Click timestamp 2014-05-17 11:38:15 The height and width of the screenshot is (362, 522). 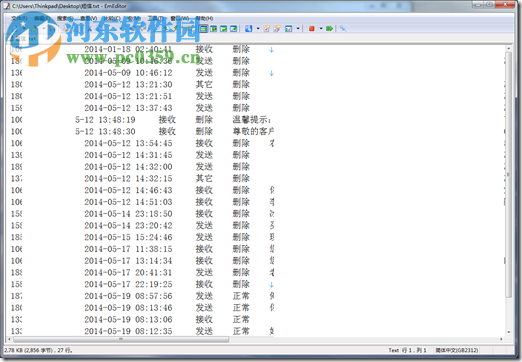coord(128,249)
